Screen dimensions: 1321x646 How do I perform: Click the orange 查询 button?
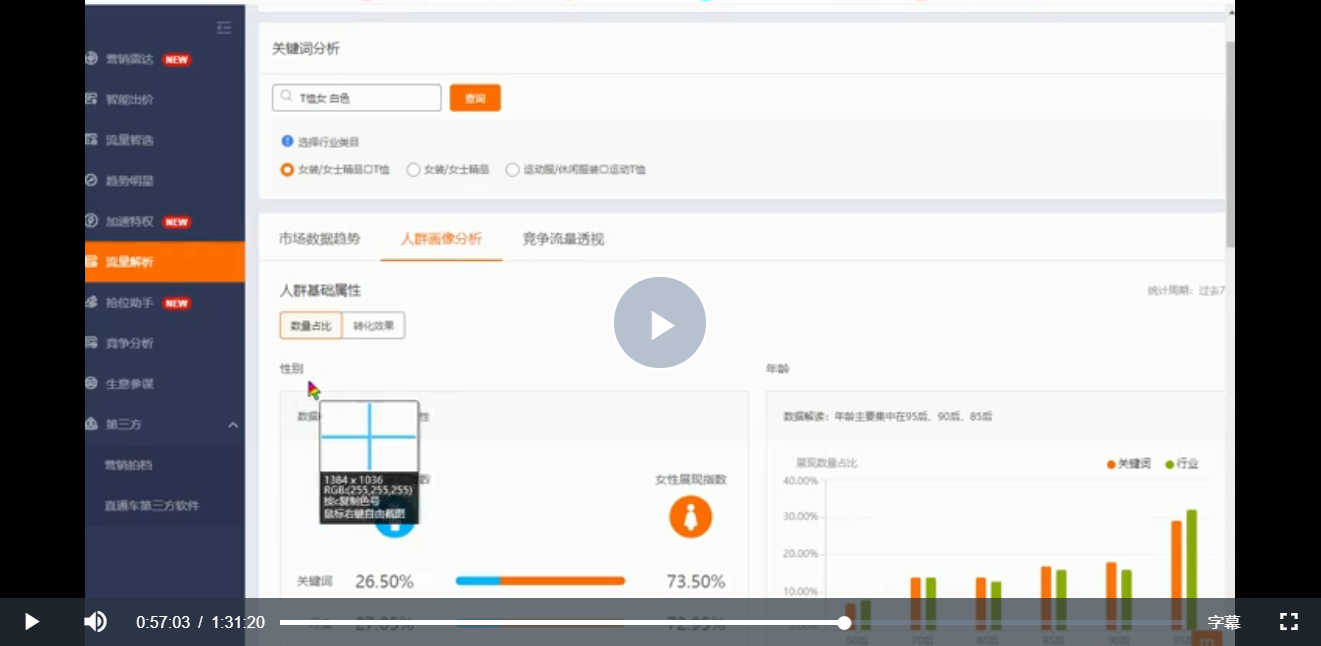tap(475, 98)
